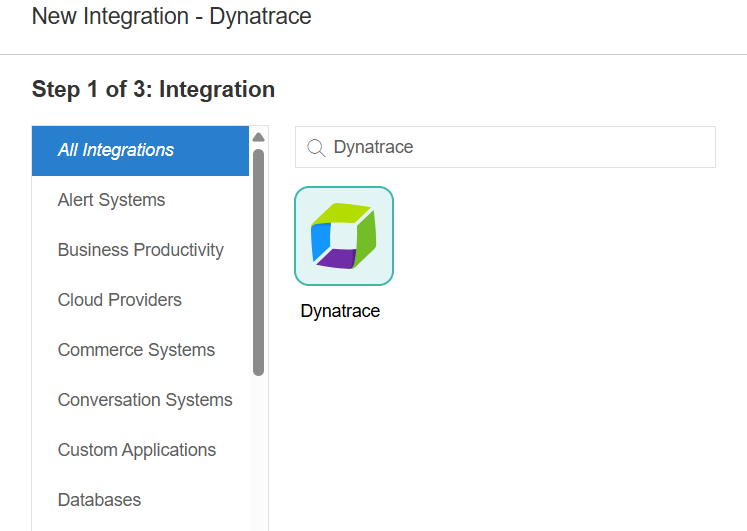Click the Step 1 of 3 heading

pos(153,89)
